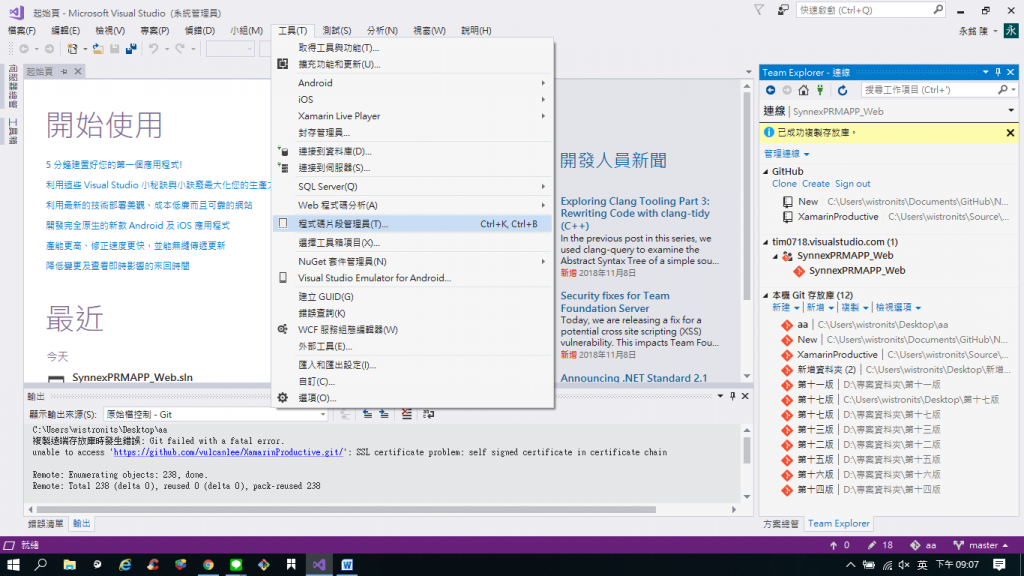Click Undo toolbar icon
The height and width of the screenshot is (576, 1024).
point(153,49)
